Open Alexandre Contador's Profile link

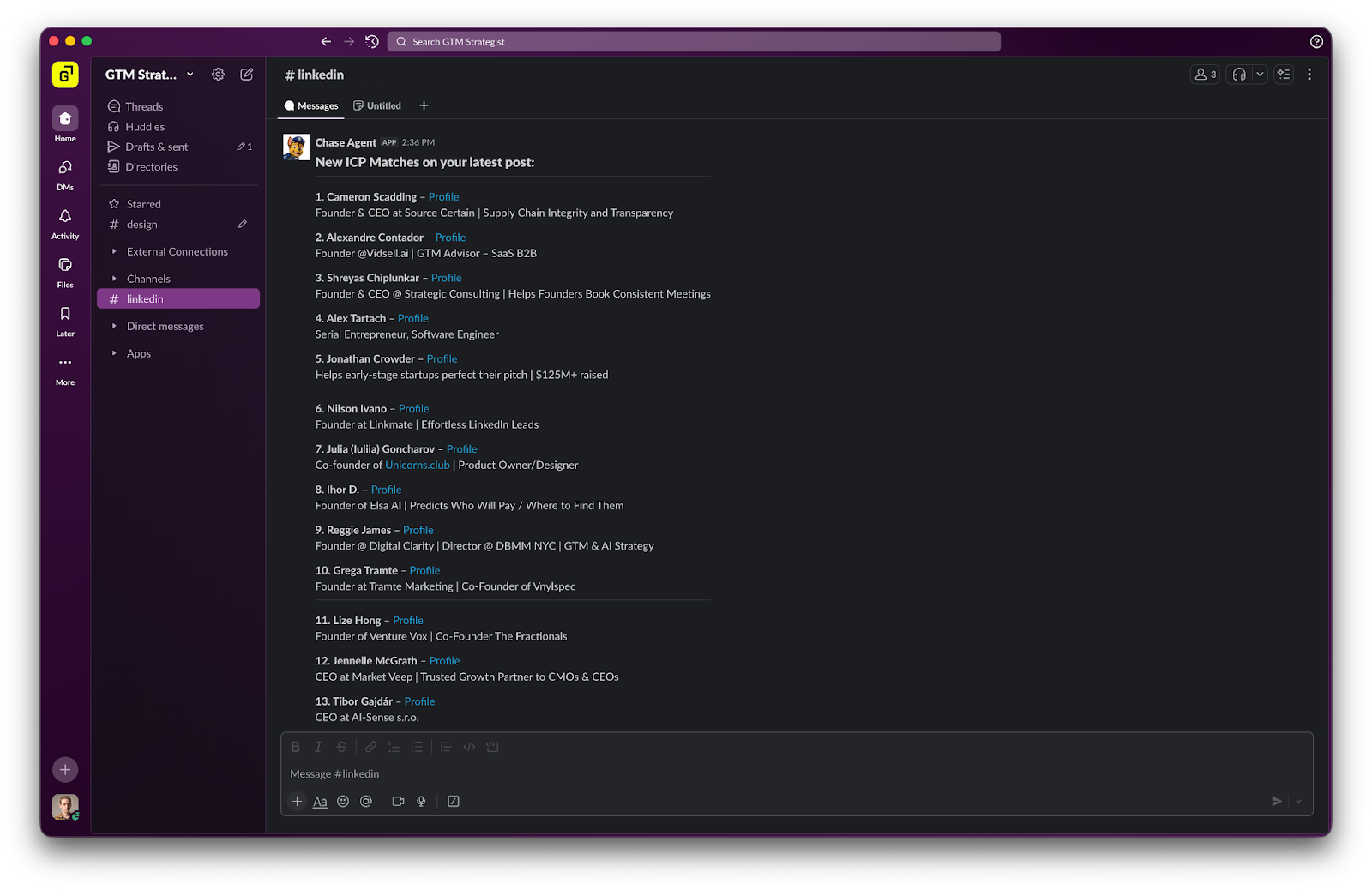click(450, 238)
